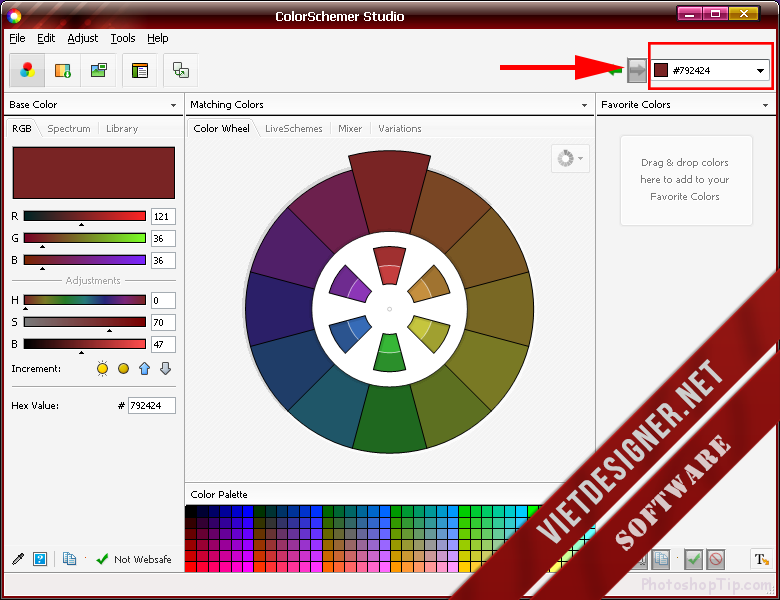The width and height of the screenshot is (780, 600).
Task: Click the Favorite Colors drag and drop area
Action: [x=686, y=180]
